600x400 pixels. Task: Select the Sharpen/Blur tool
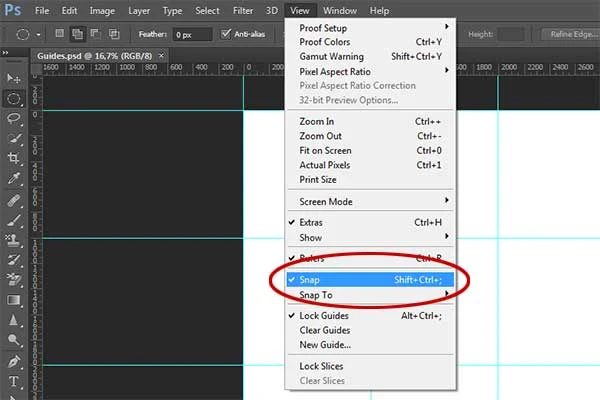click(x=14, y=320)
